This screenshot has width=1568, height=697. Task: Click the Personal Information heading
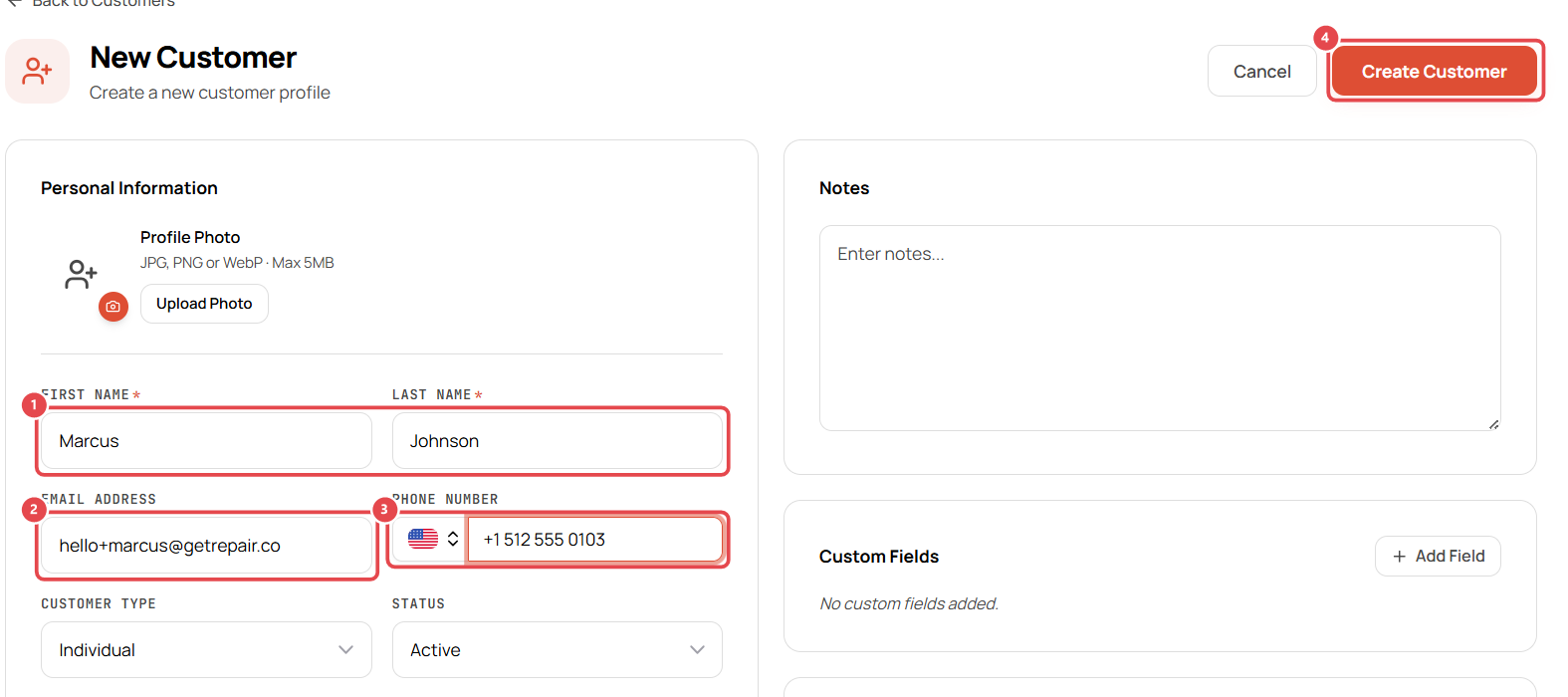pos(129,188)
